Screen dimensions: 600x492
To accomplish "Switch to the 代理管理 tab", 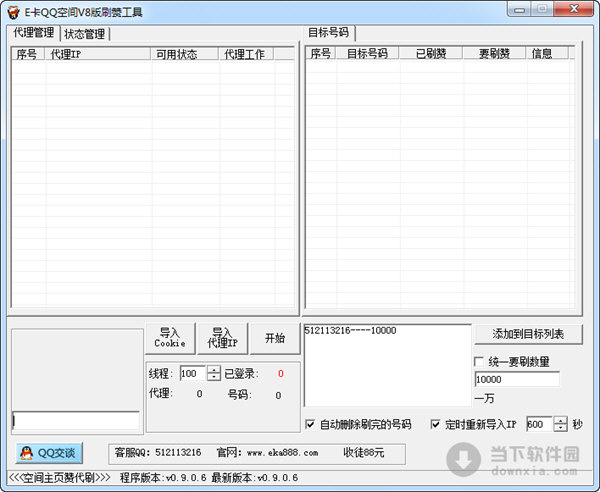I will pyautogui.click(x=34, y=33).
